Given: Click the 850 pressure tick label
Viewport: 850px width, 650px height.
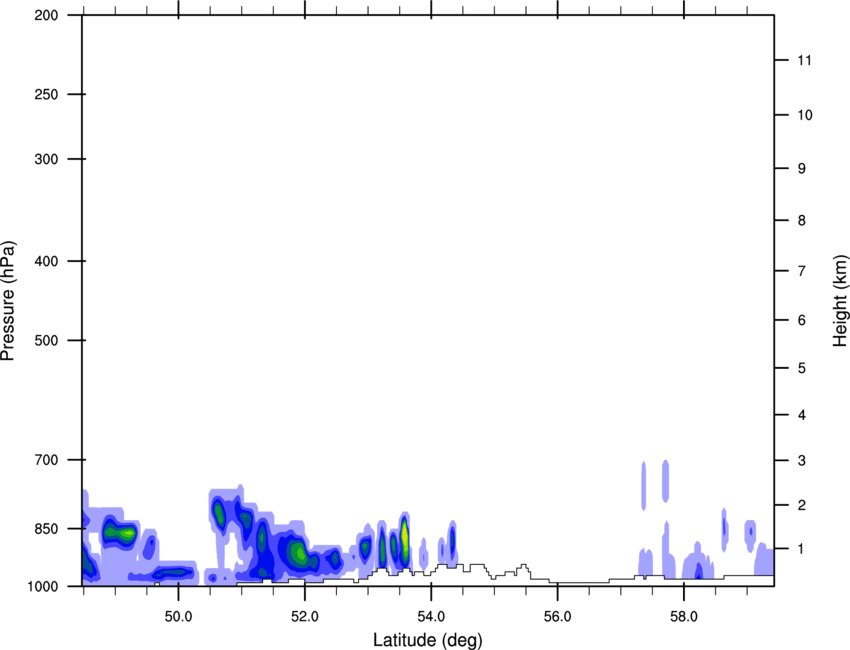Looking at the screenshot, I should [46, 529].
